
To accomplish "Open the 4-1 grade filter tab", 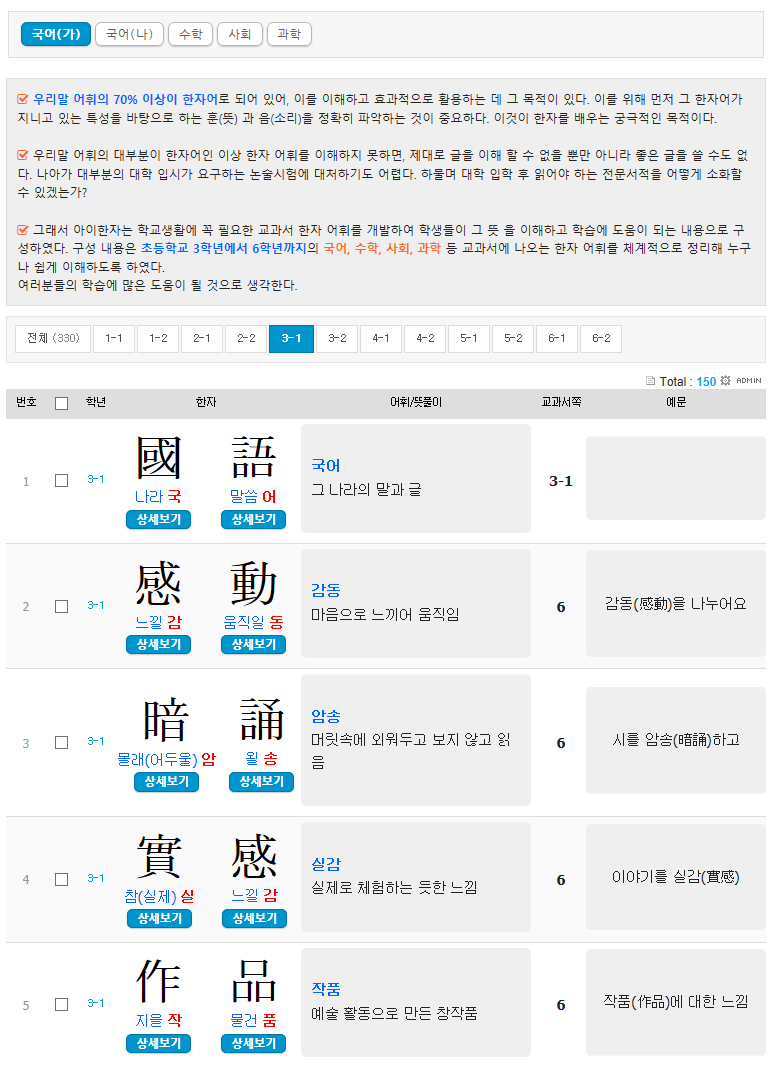I will pos(381,339).
